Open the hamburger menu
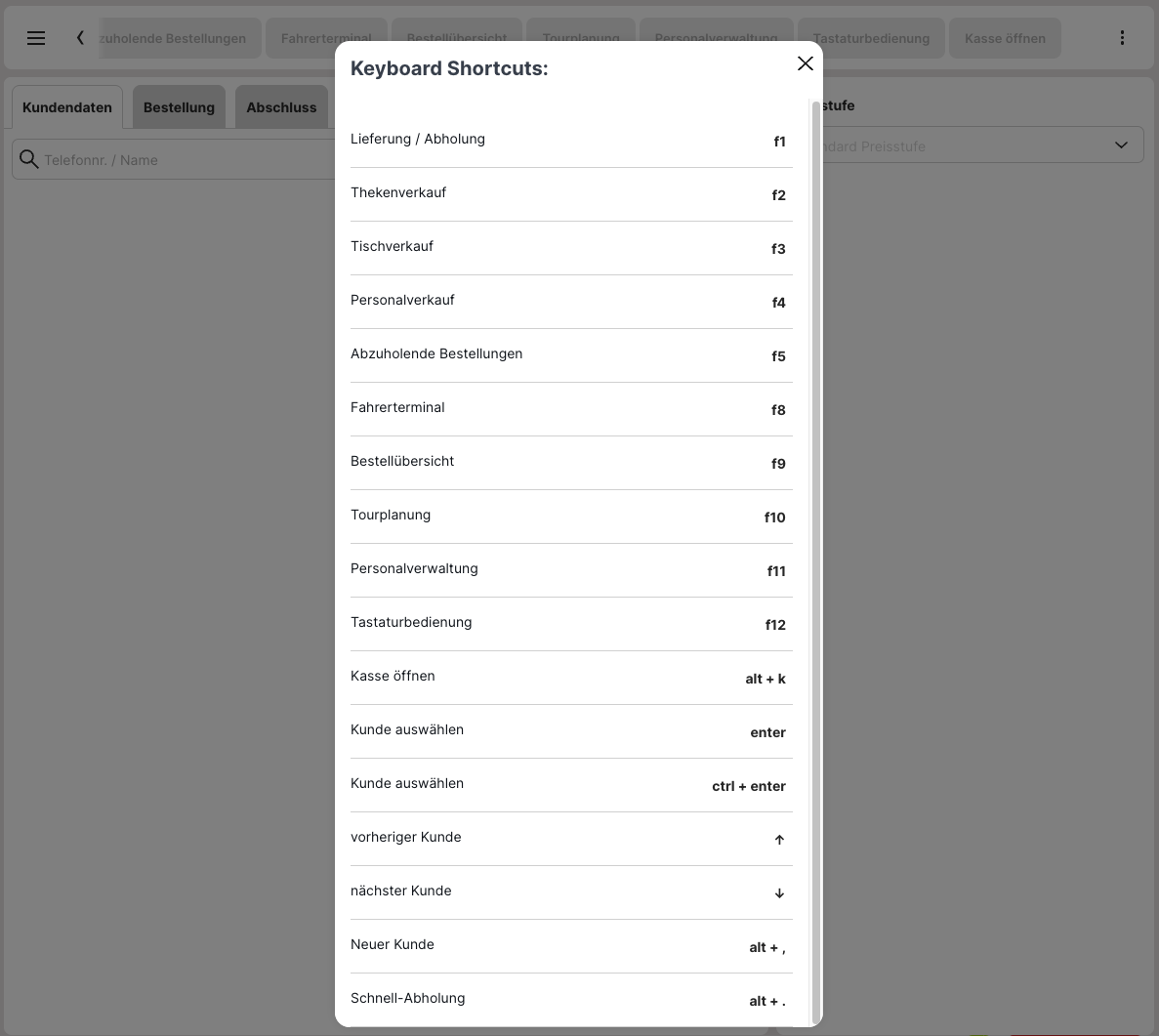This screenshot has width=1159, height=1036. tap(36, 38)
